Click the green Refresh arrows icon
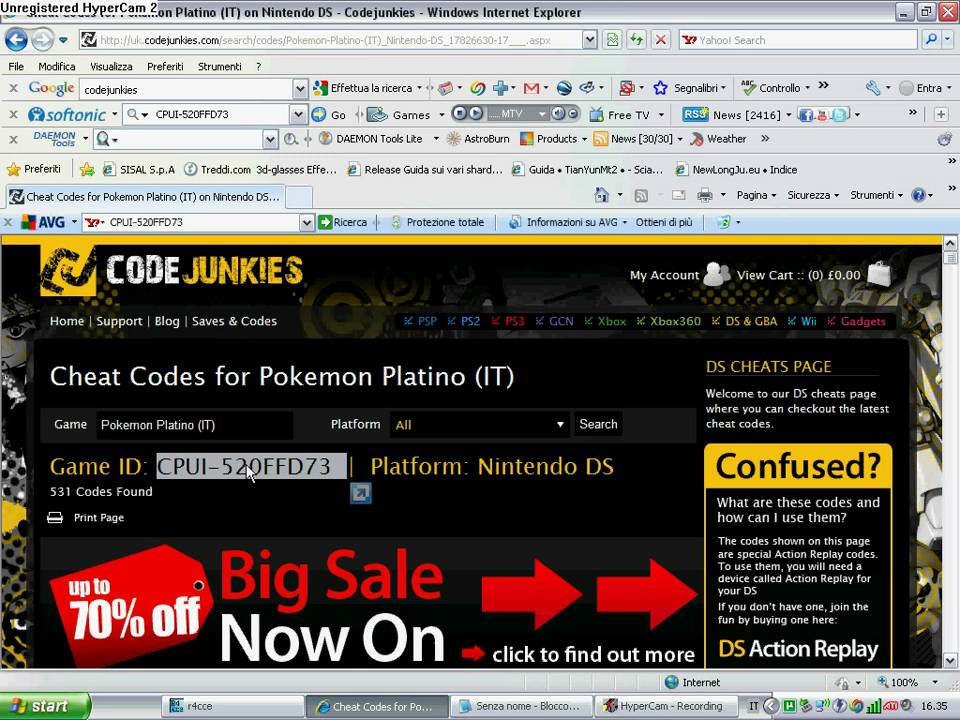The height and width of the screenshot is (720, 960). click(637, 40)
